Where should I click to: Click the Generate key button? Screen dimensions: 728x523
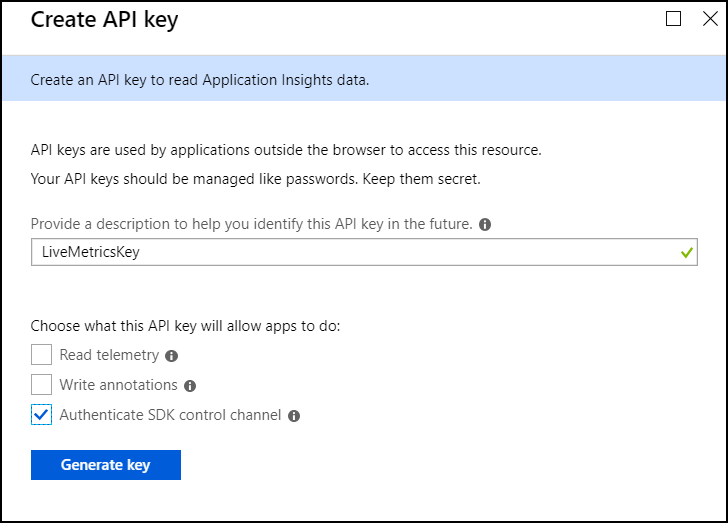click(106, 465)
